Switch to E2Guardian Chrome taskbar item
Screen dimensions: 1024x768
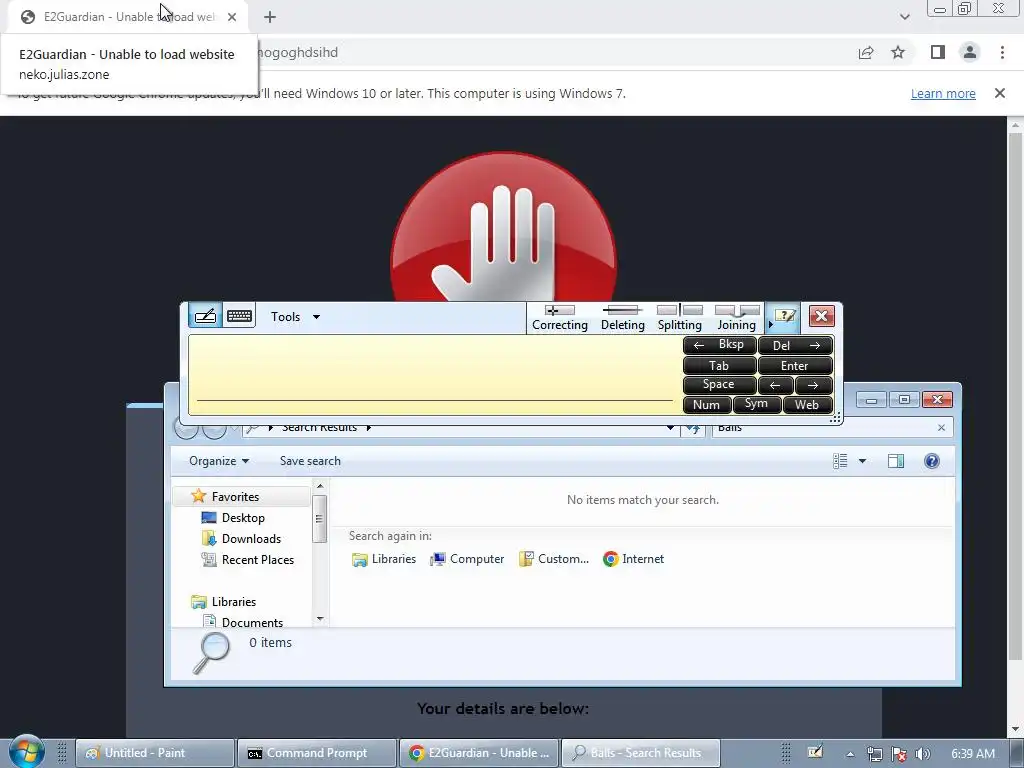[479, 753]
